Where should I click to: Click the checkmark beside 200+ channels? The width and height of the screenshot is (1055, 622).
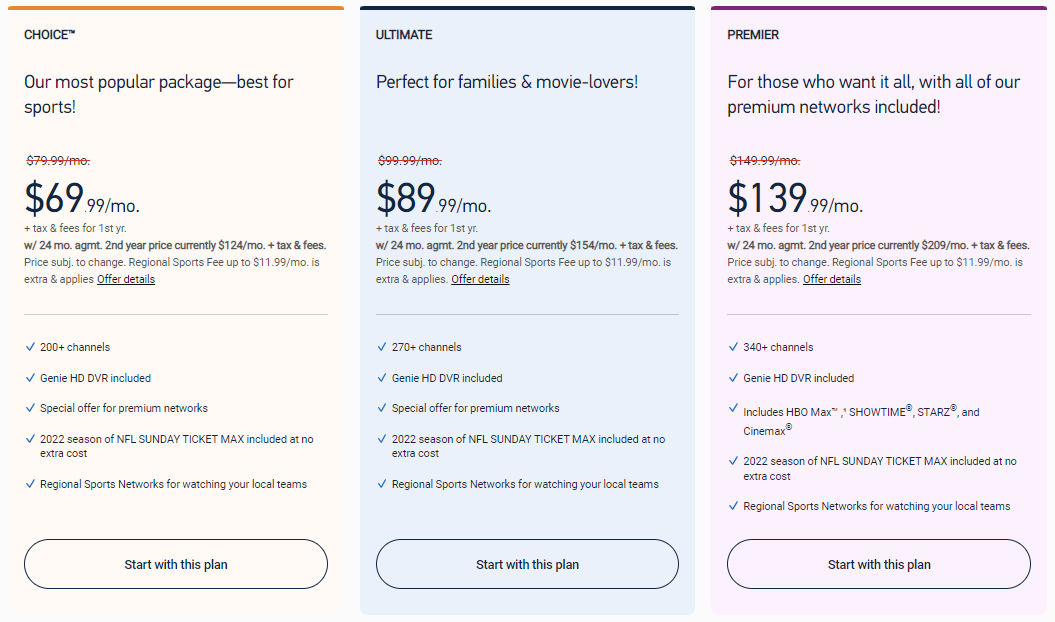30,347
